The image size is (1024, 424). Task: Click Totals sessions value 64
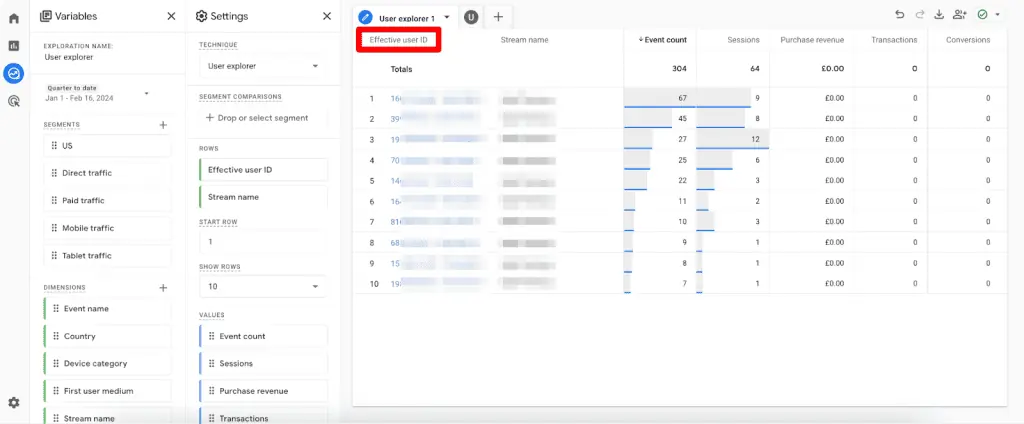click(756, 69)
